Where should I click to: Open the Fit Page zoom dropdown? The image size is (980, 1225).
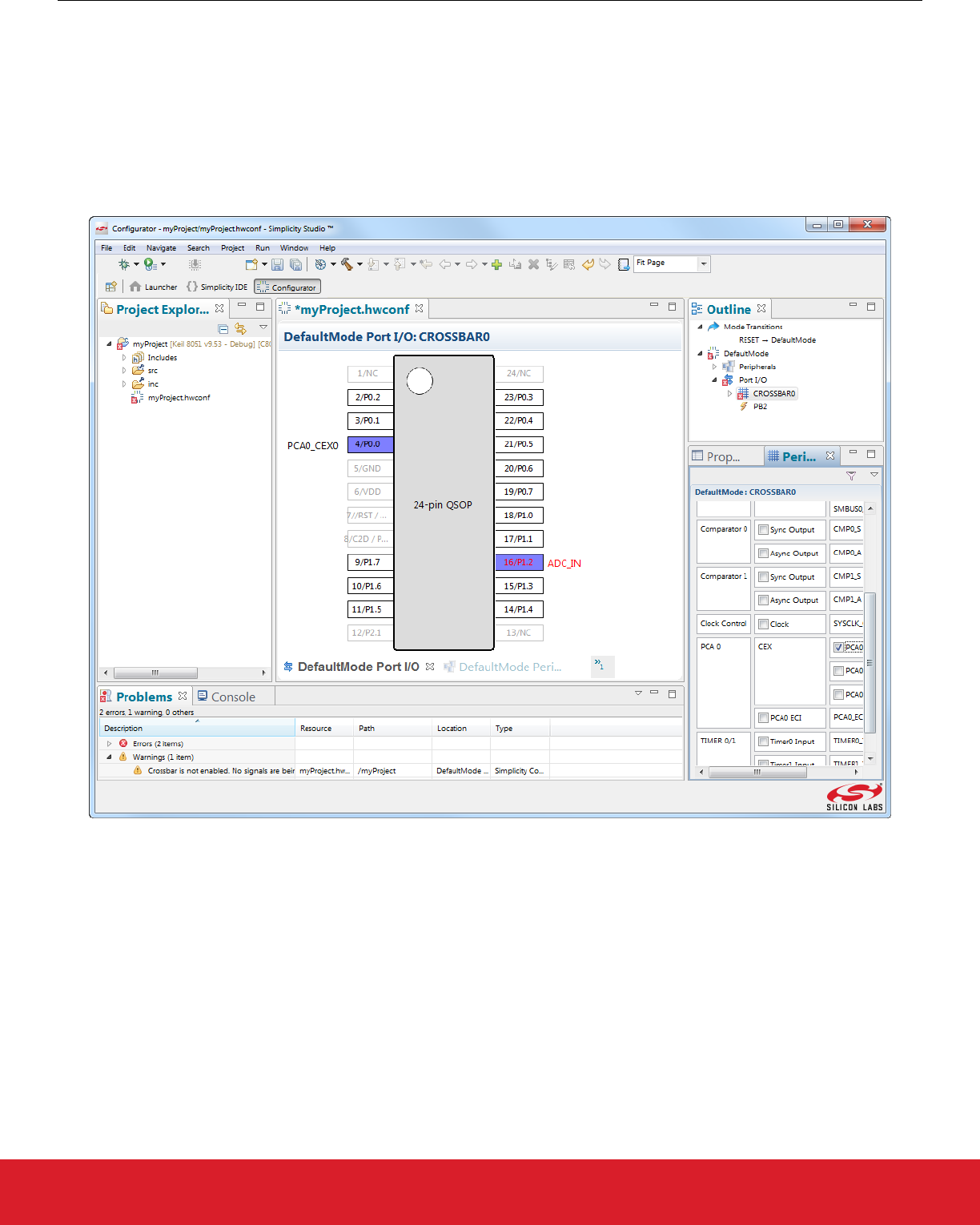tap(704, 263)
